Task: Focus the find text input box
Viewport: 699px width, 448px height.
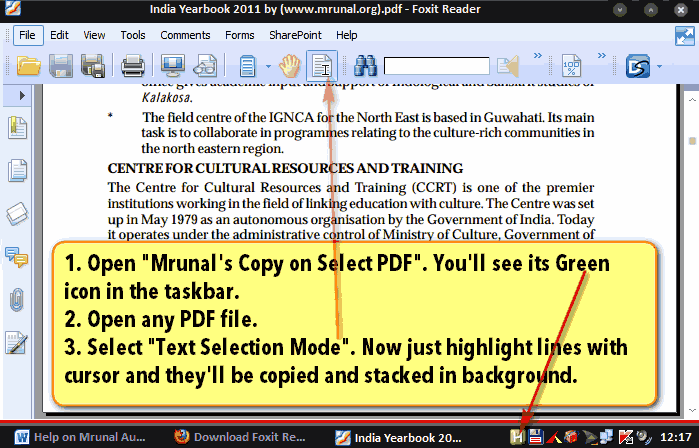Action: click(436, 66)
